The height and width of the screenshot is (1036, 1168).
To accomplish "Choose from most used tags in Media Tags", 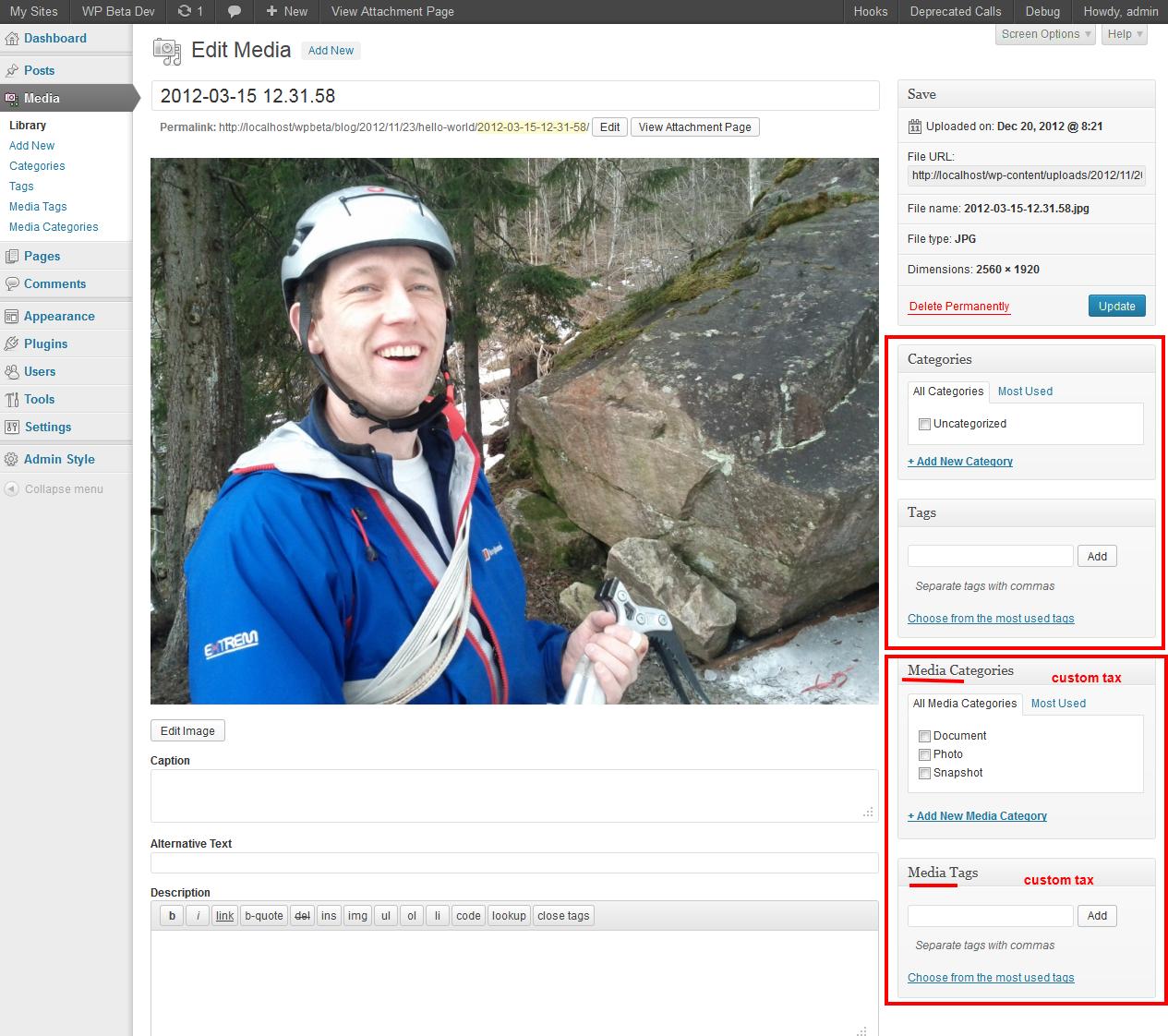I will tap(991, 978).
